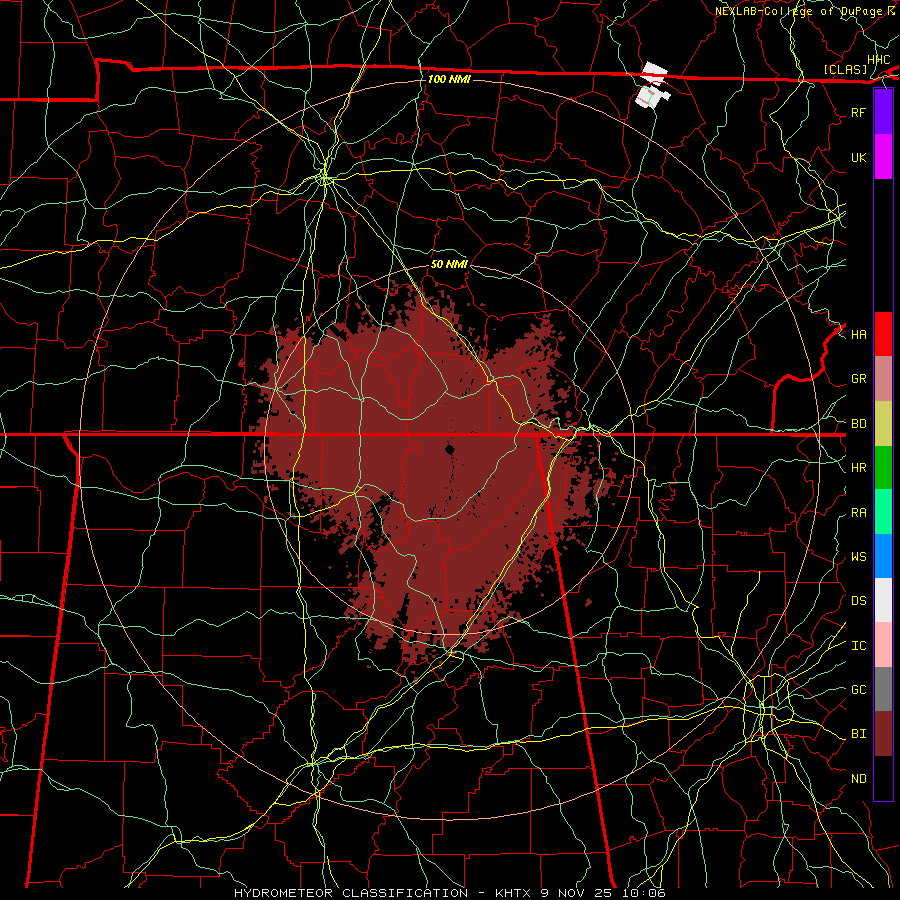Click the magenta UK legend color swatch
This screenshot has height=900, width=900.
pos(883,157)
